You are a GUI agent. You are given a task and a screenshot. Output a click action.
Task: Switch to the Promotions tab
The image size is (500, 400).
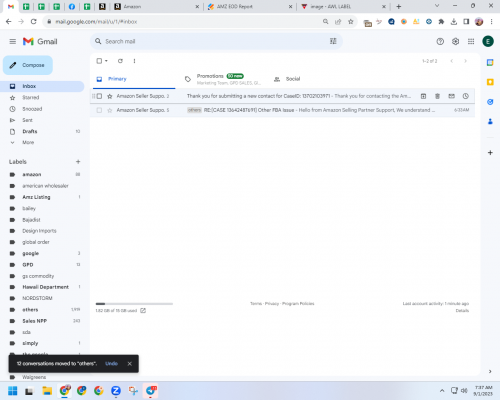coord(223,79)
